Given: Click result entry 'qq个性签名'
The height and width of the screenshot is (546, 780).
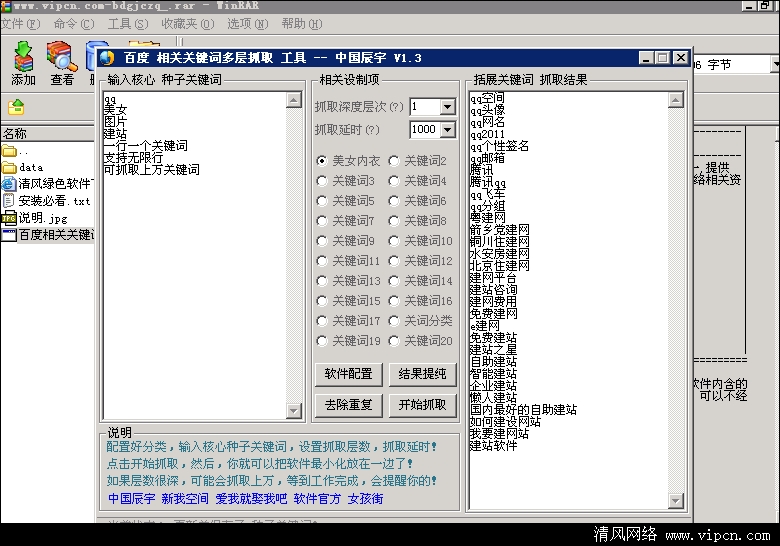Looking at the screenshot, I should [499, 146].
